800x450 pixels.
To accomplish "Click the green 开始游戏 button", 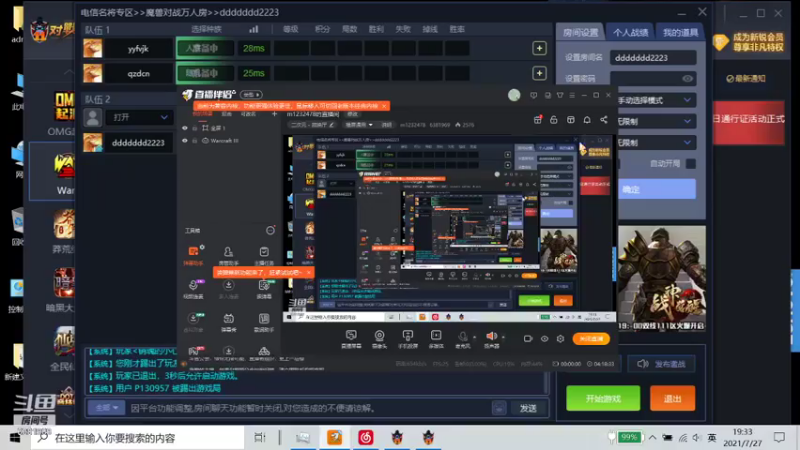I will (x=603, y=398).
